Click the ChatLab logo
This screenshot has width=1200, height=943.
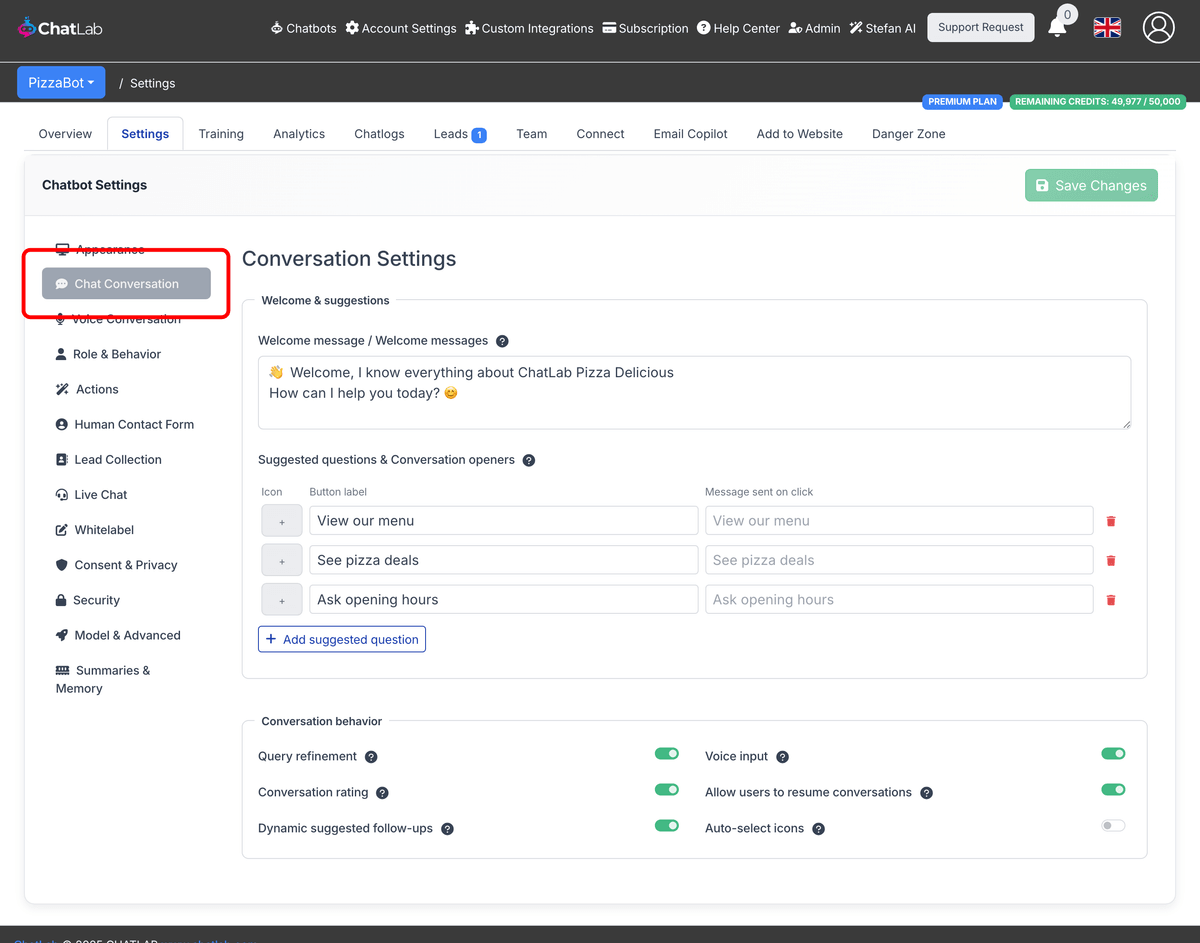pyautogui.click(x=60, y=28)
